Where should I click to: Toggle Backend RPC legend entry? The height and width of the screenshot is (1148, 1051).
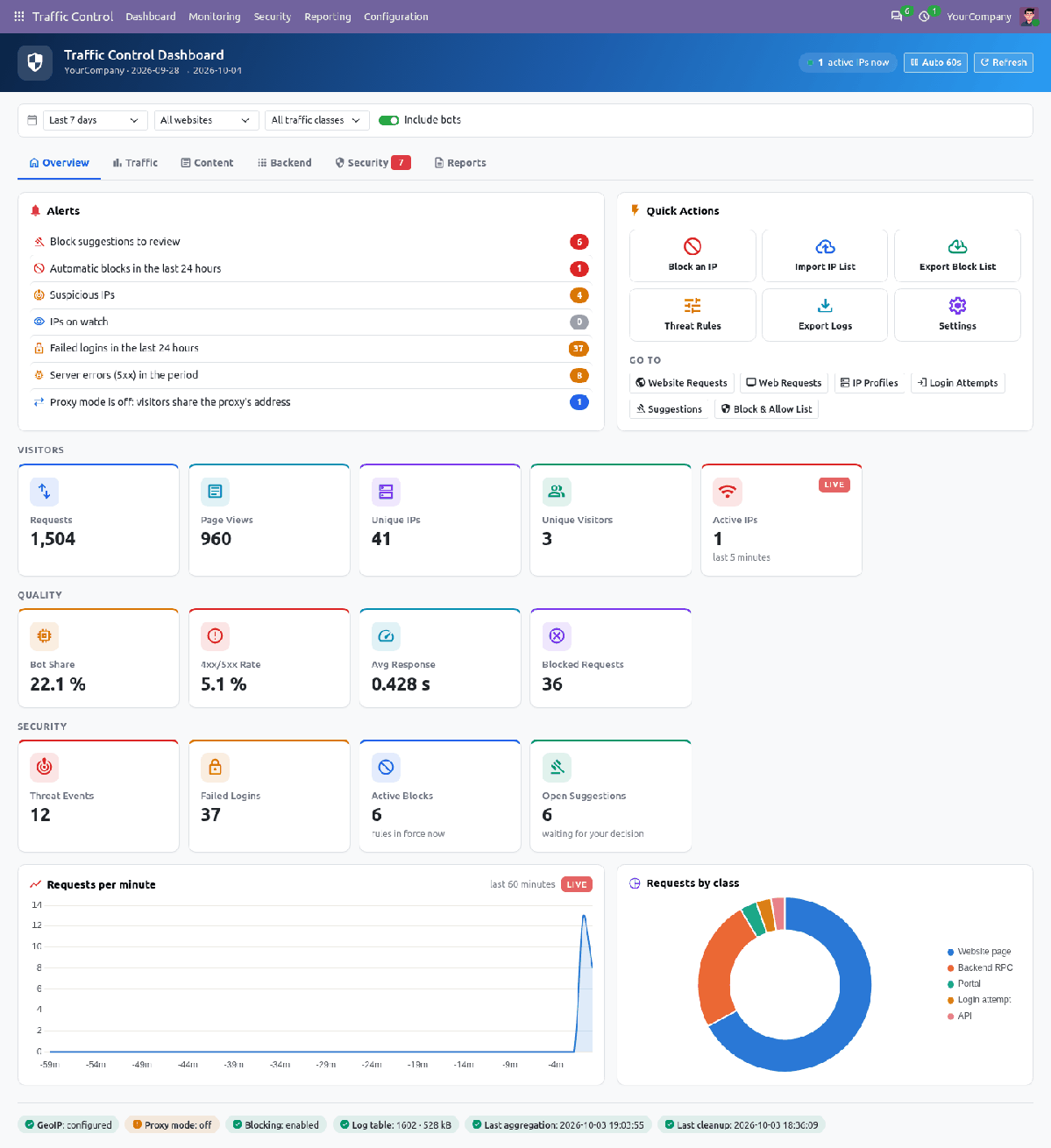click(980, 967)
